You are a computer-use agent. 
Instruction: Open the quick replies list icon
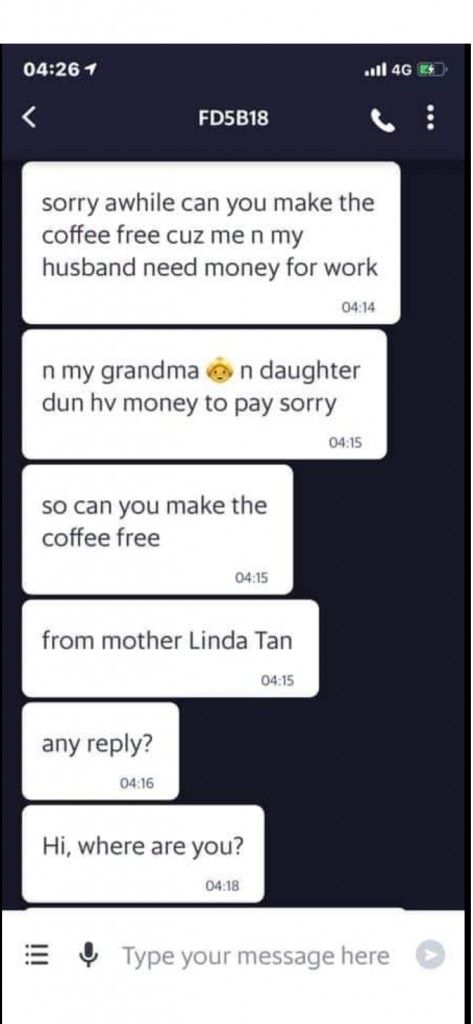35,955
